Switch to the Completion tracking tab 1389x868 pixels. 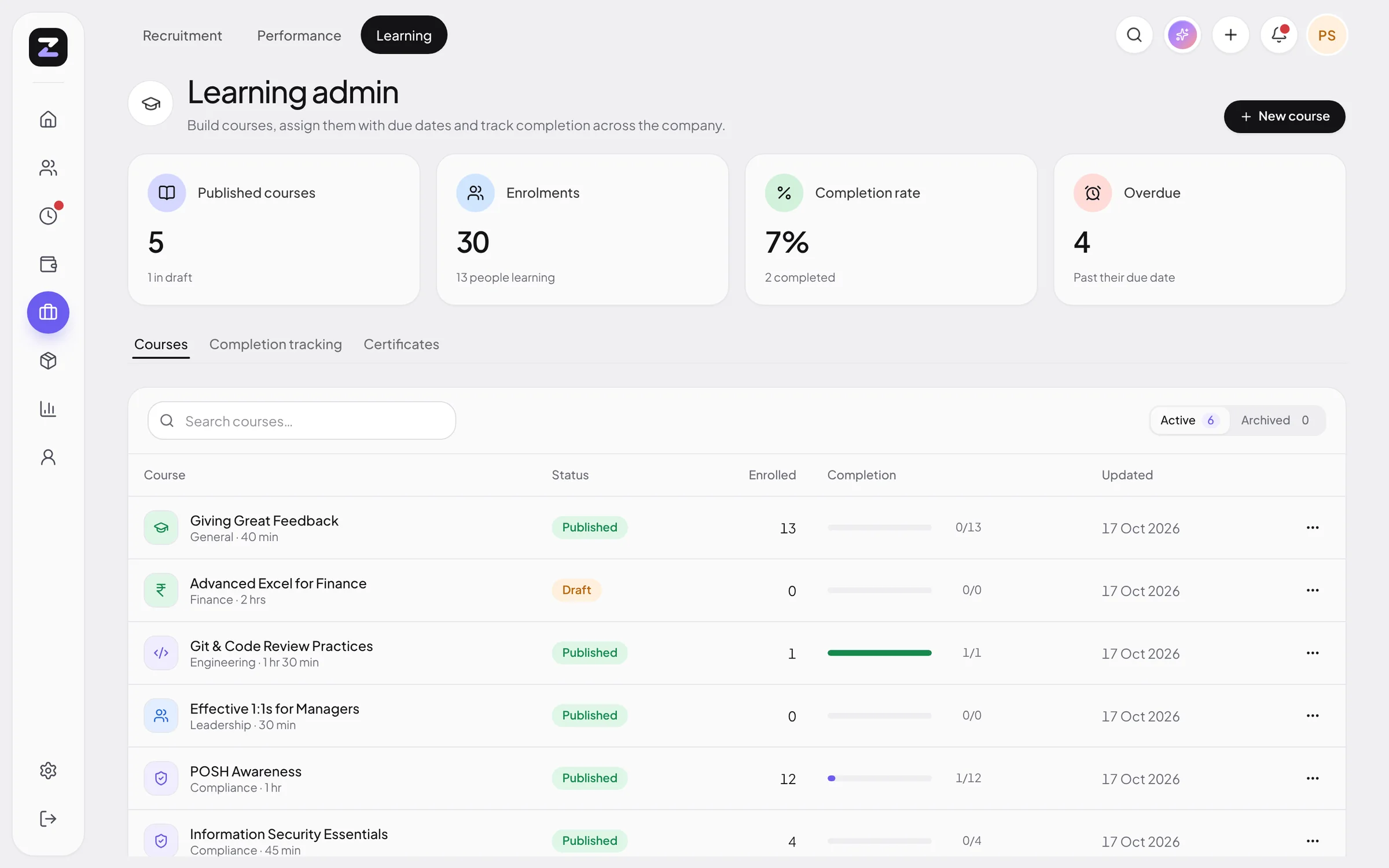pos(275,344)
